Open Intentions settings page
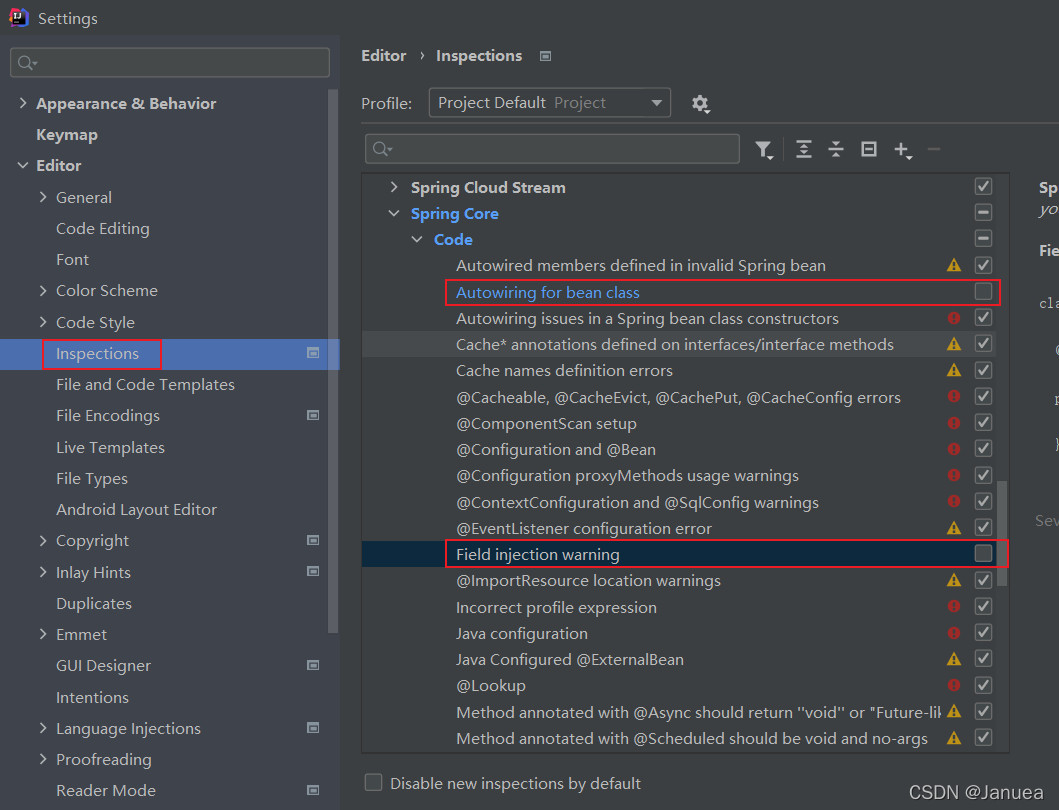The width and height of the screenshot is (1059, 810). coord(93,697)
